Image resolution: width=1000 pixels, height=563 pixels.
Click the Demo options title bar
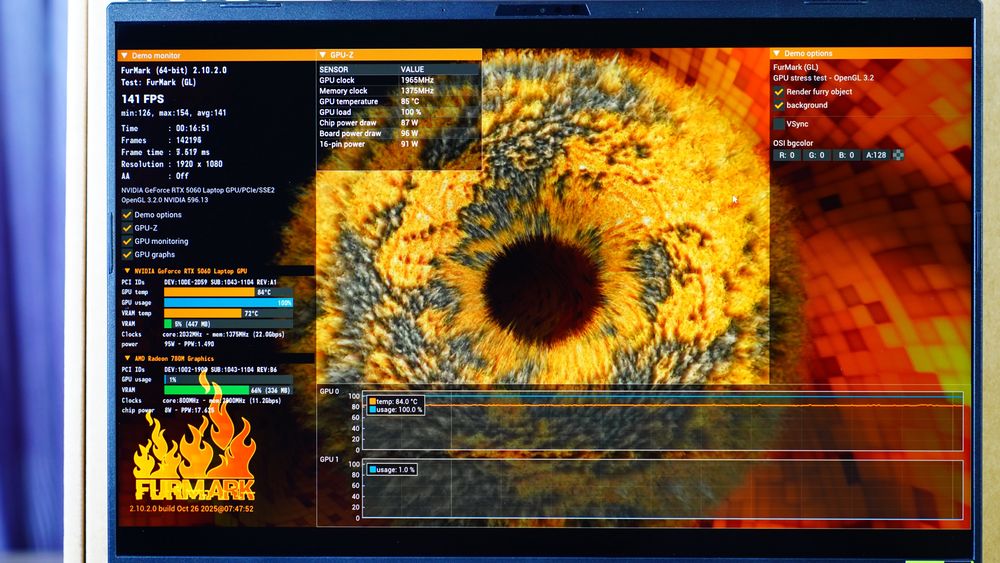pos(871,54)
